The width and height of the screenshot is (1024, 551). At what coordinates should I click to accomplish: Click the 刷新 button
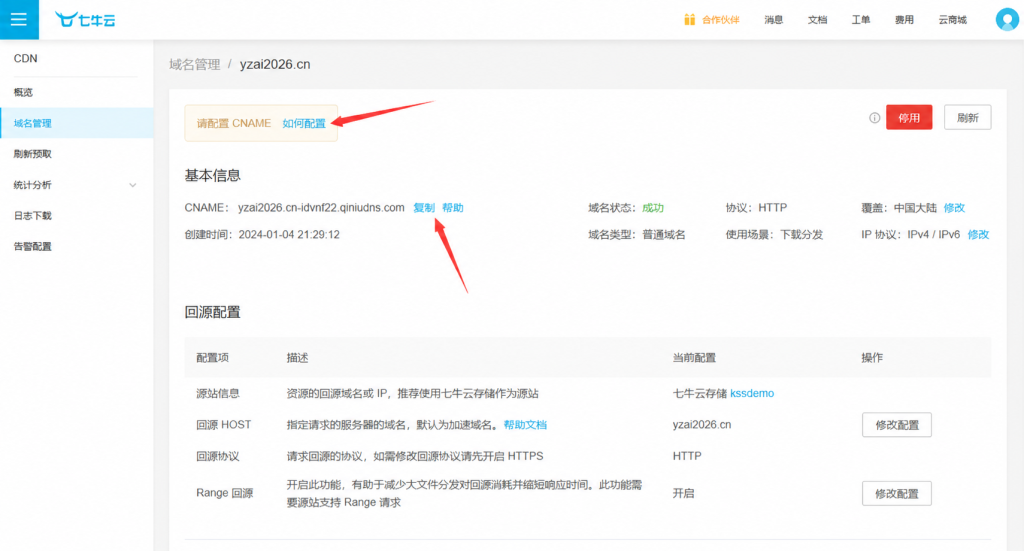pos(967,118)
